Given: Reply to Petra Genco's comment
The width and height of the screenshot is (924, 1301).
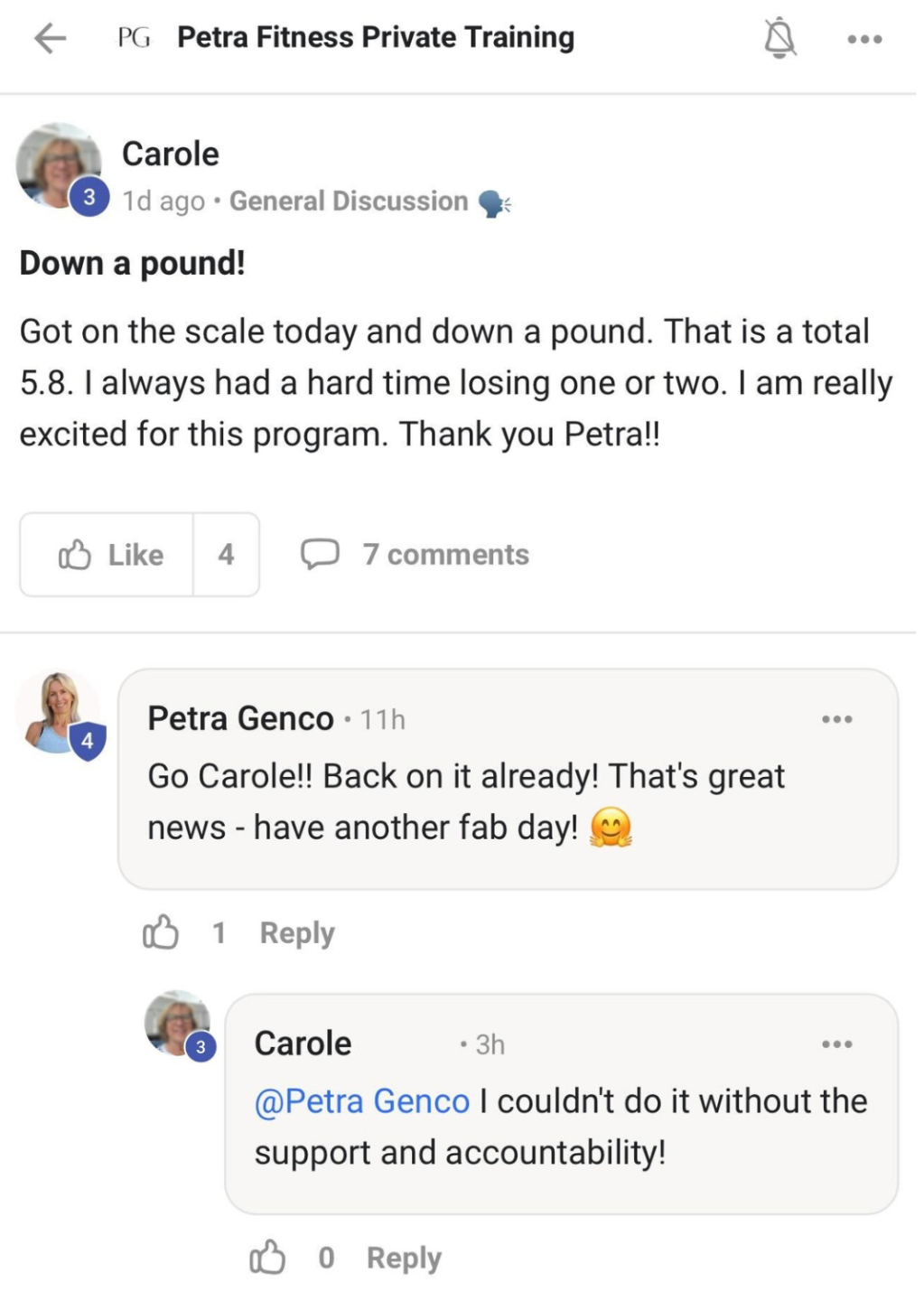Looking at the screenshot, I should click(296, 932).
